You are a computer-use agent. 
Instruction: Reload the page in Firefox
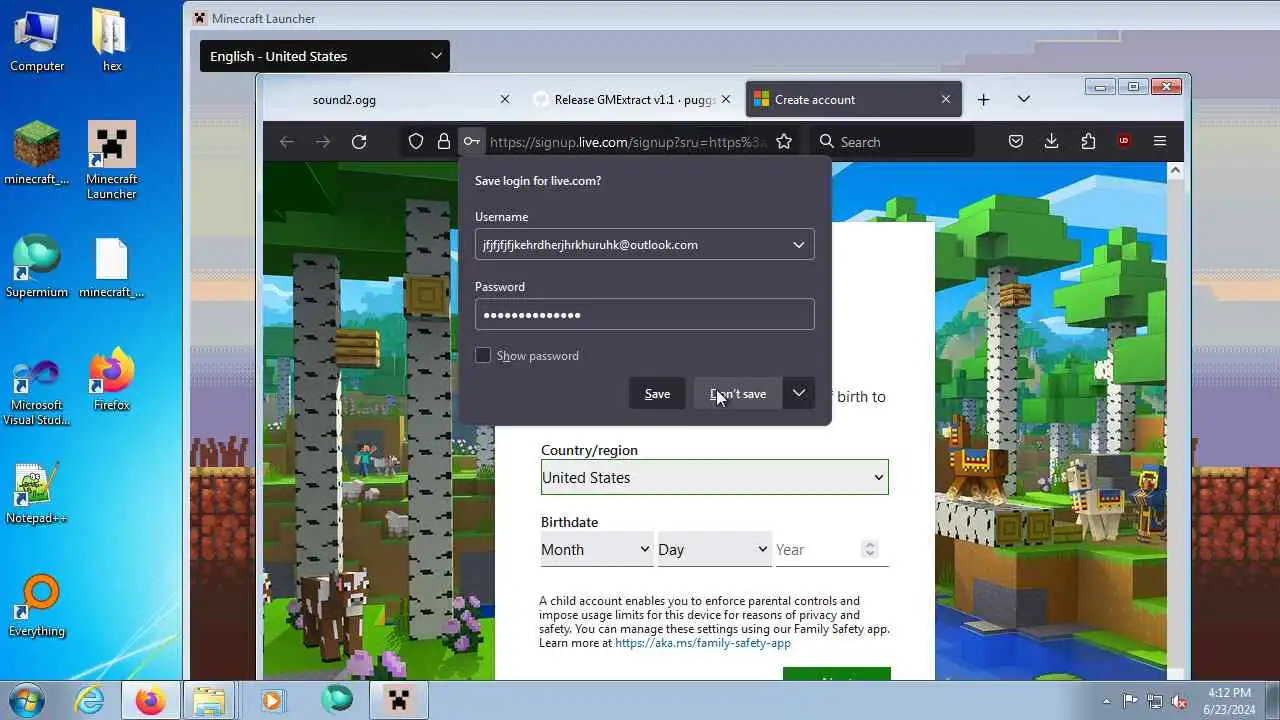[359, 142]
